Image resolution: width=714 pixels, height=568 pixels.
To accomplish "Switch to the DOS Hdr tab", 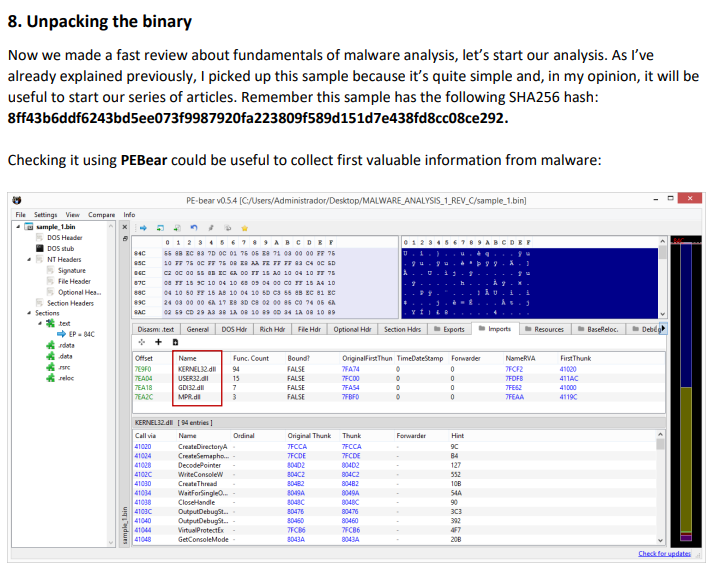I will pos(234,329).
